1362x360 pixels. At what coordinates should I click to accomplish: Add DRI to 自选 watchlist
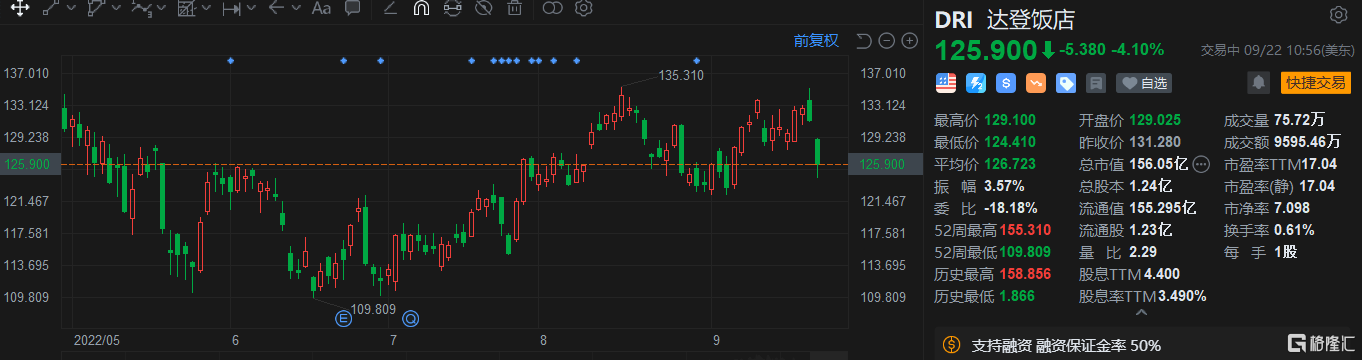coord(1144,83)
